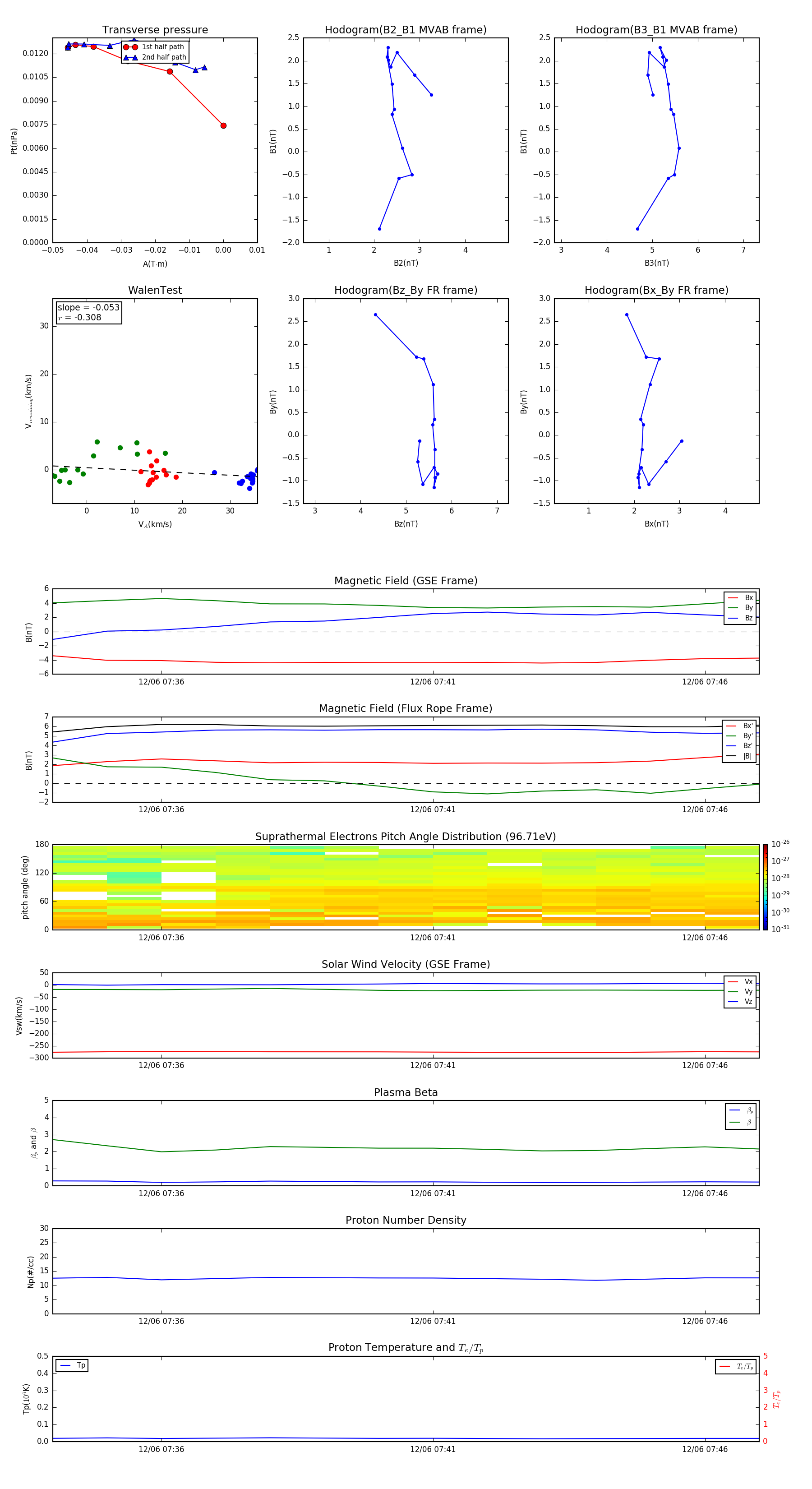Image resolution: width=812 pixels, height=1489 pixels.
Task: Click the red Te/Tp right-axis label
Action: [x=777, y=1399]
